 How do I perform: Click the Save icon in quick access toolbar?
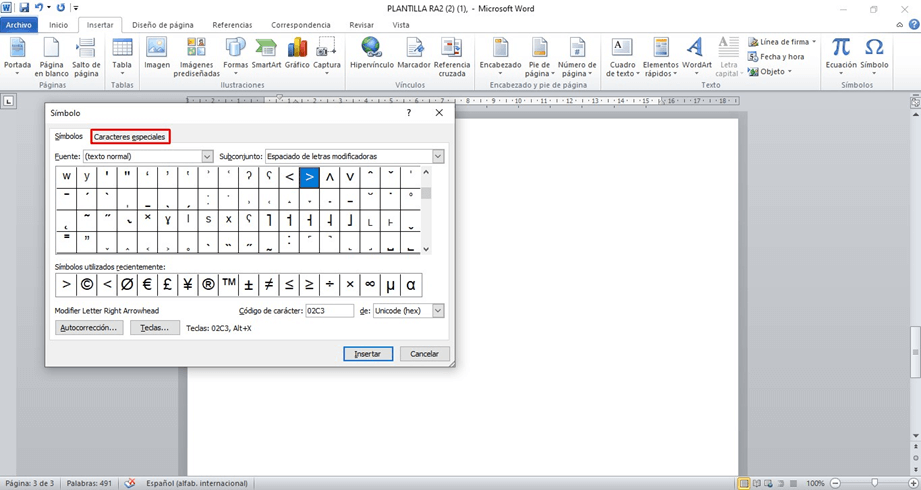point(24,8)
